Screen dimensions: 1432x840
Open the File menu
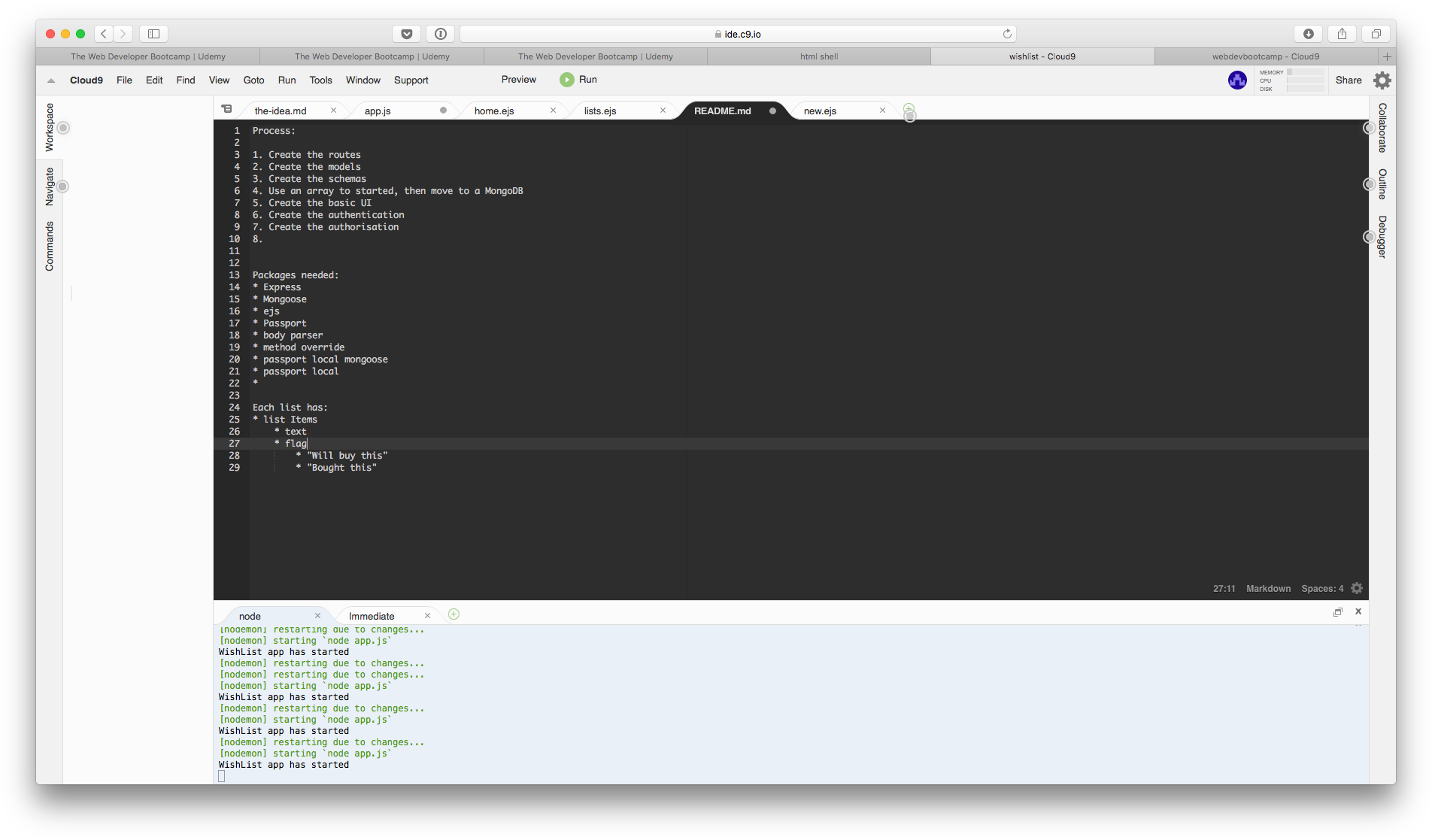pos(124,80)
